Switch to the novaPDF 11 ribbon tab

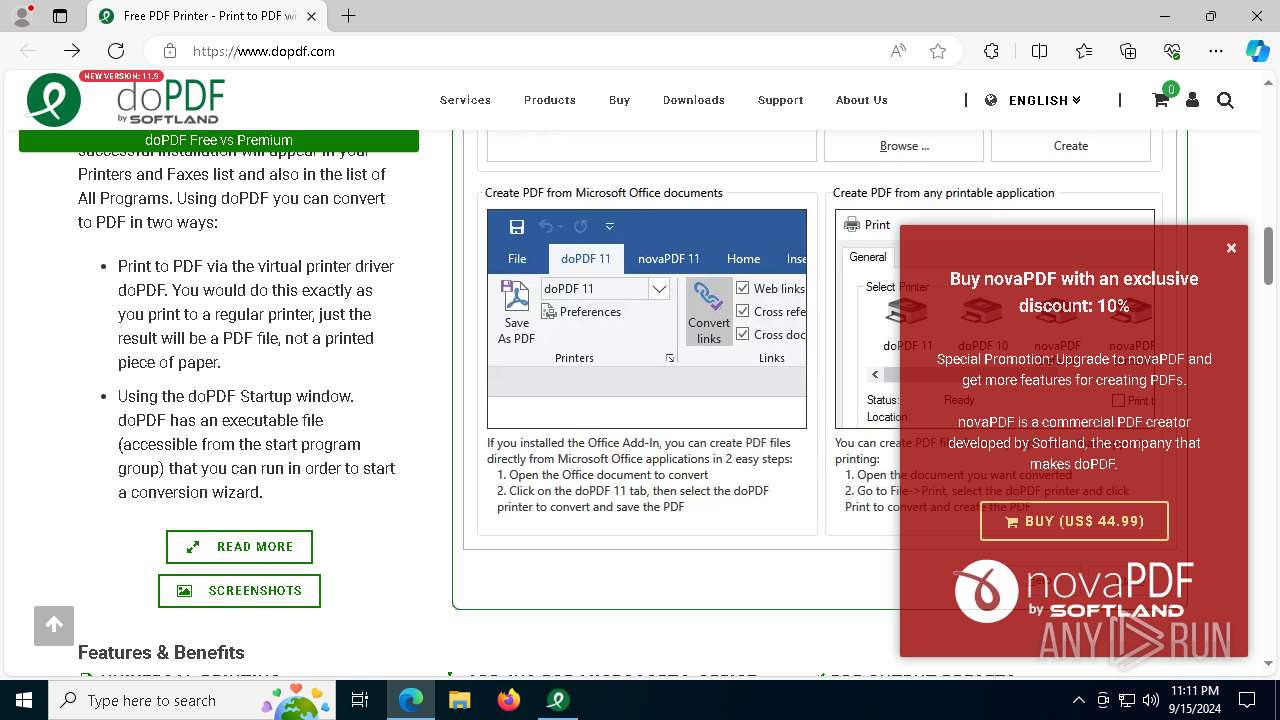point(669,259)
